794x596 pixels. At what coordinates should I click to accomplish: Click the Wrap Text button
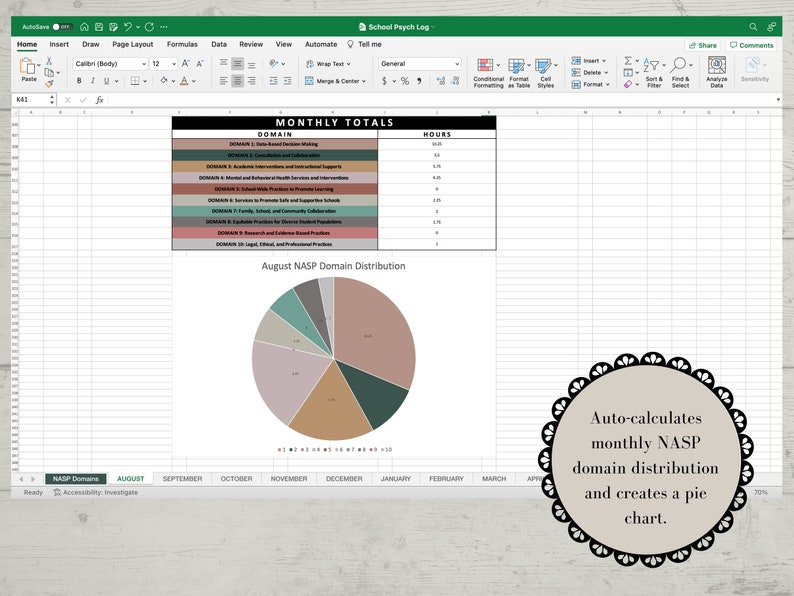point(328,64)
